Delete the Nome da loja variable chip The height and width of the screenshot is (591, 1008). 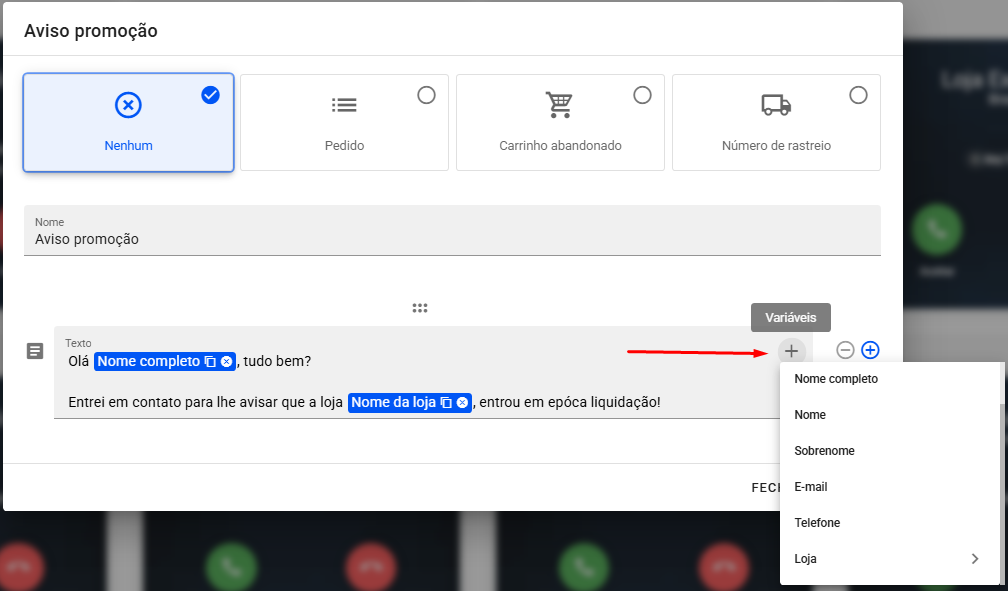pos(462,403)
